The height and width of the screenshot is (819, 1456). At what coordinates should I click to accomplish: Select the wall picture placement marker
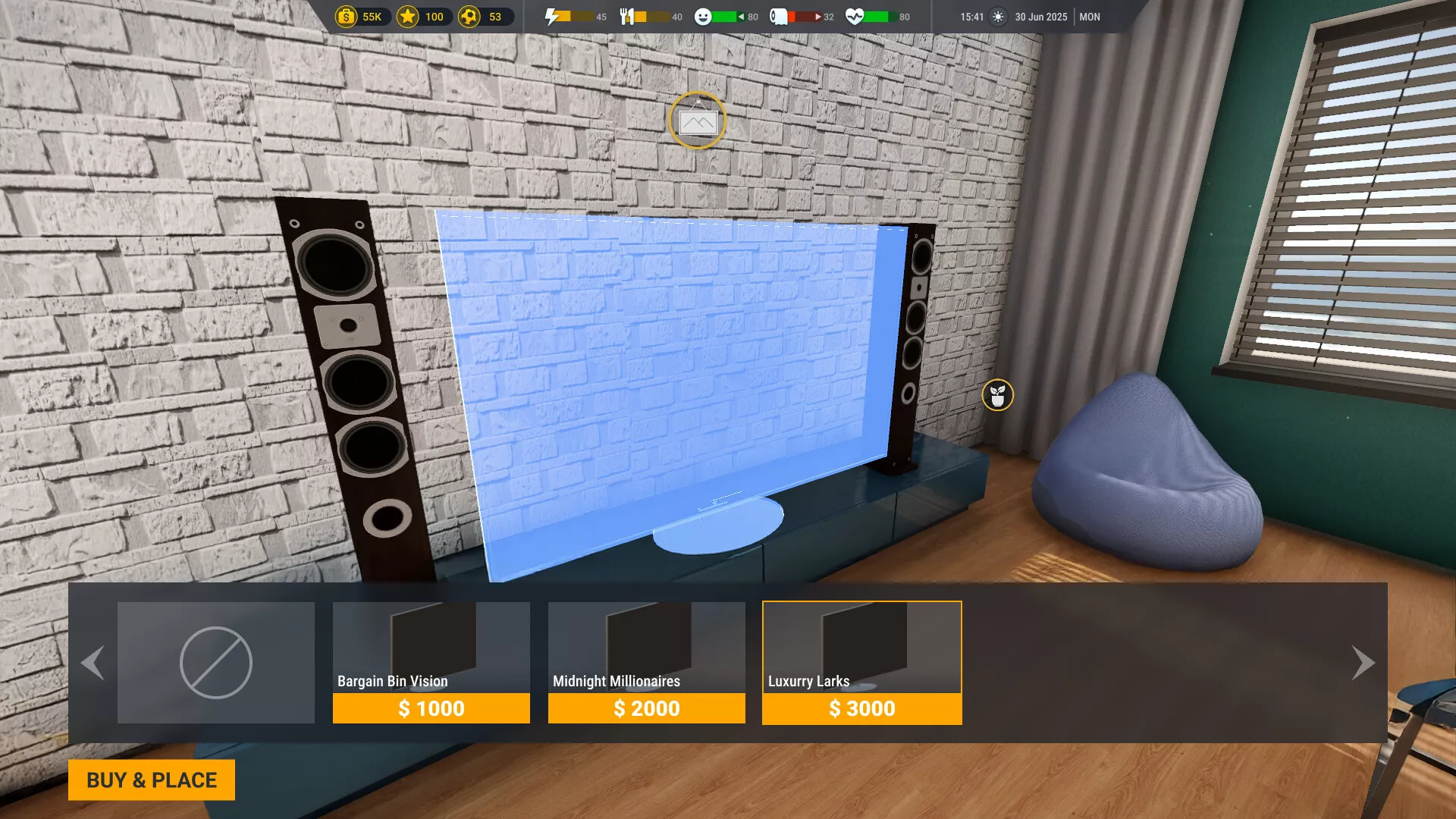pyautogui.click(x=698, y=121)
